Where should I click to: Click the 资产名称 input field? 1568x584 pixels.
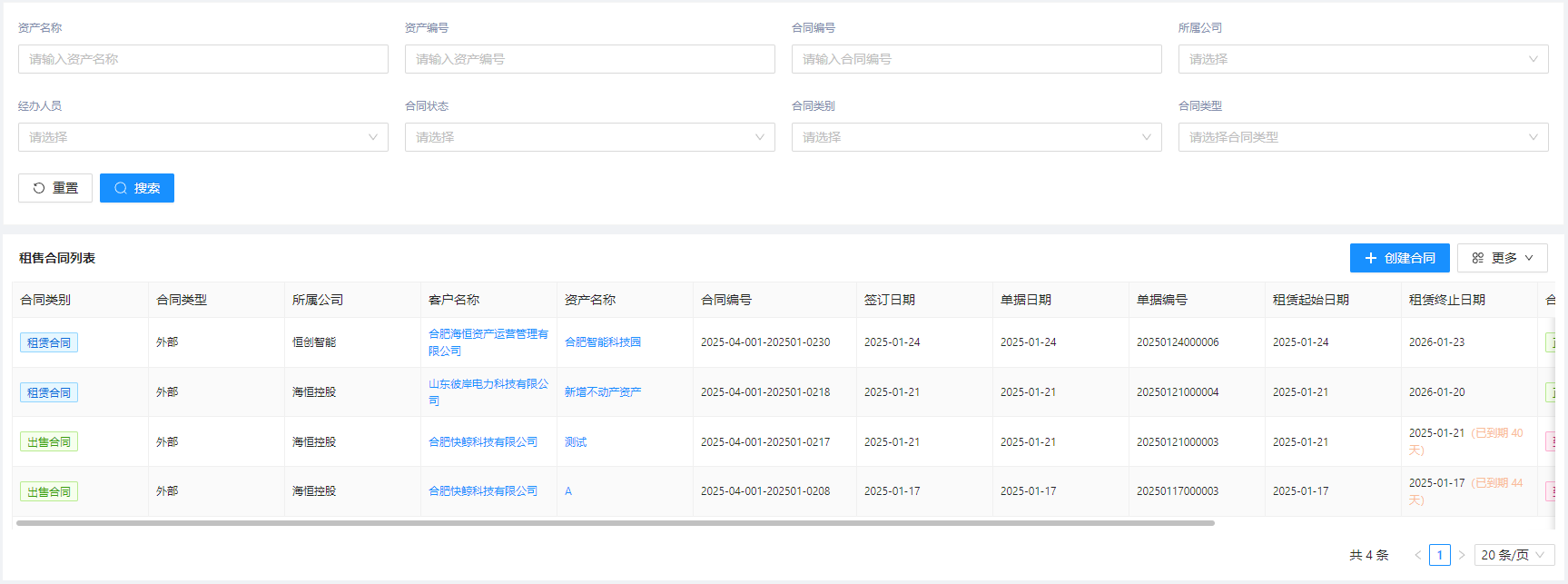203,59
